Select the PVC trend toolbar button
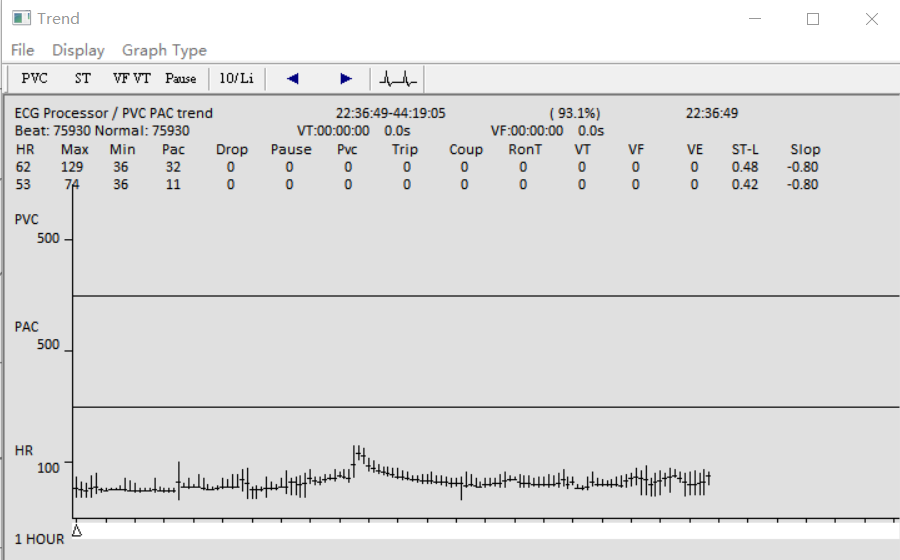The image size is (900, 560). [x=34, y=78]
